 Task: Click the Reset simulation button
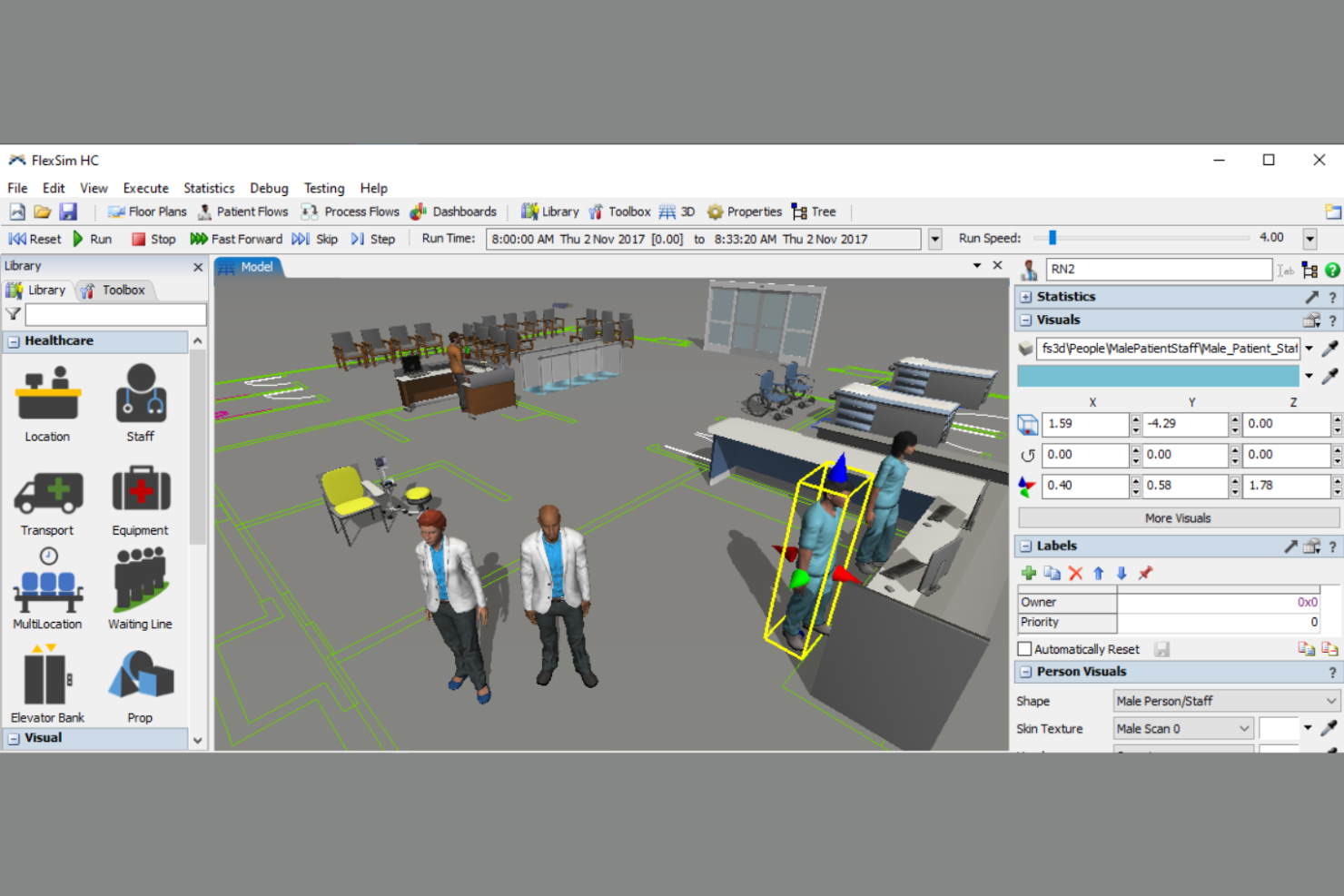(x=35, y=239)
